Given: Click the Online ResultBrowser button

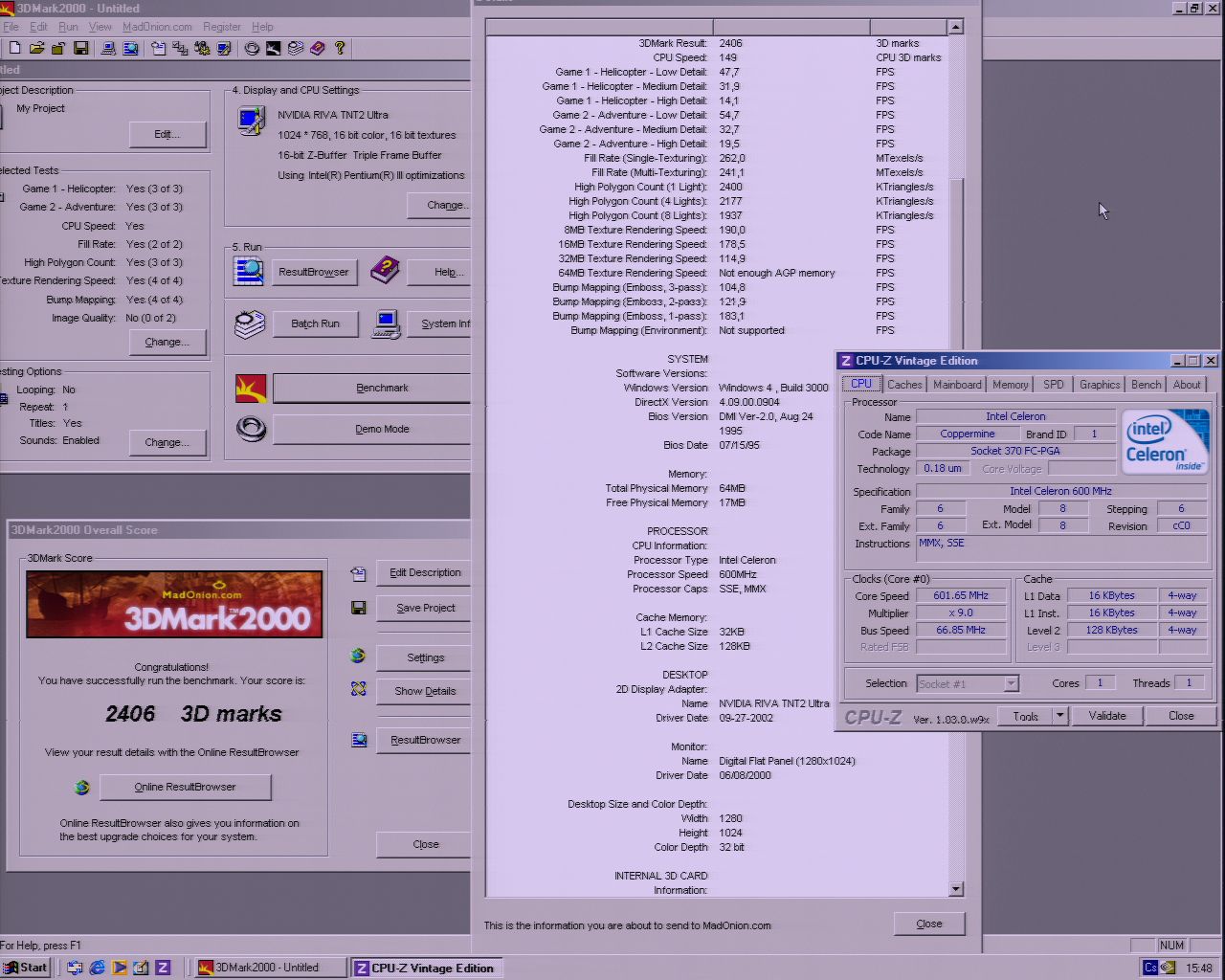Looking at the screenshot, I should click(x=185, y=787).
